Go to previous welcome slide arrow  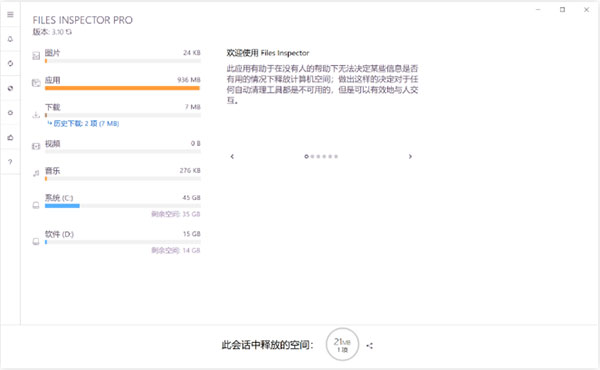(232, 156)
